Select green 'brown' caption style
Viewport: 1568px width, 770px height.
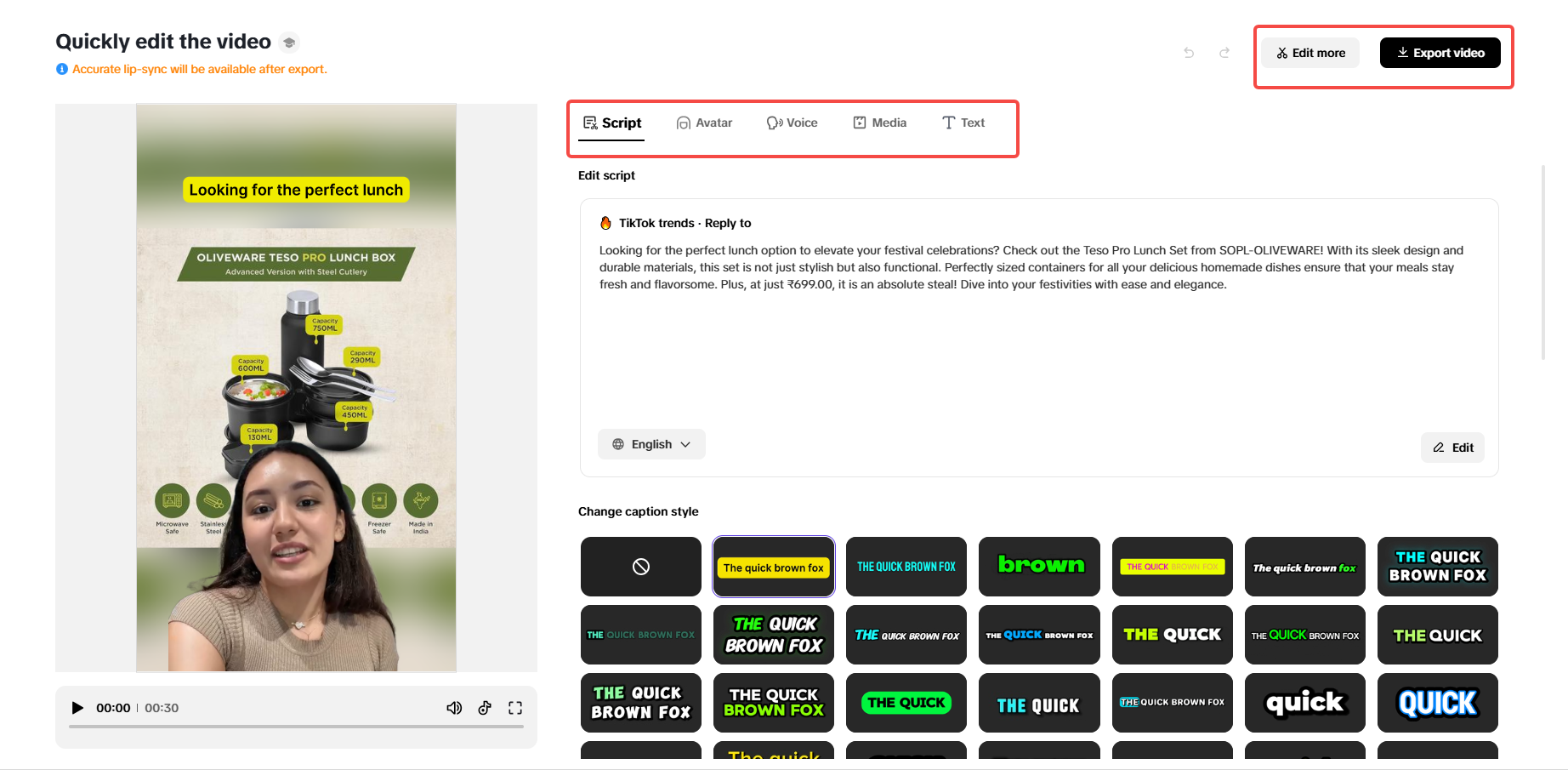pyautogui.click(x=1039, y=567)
